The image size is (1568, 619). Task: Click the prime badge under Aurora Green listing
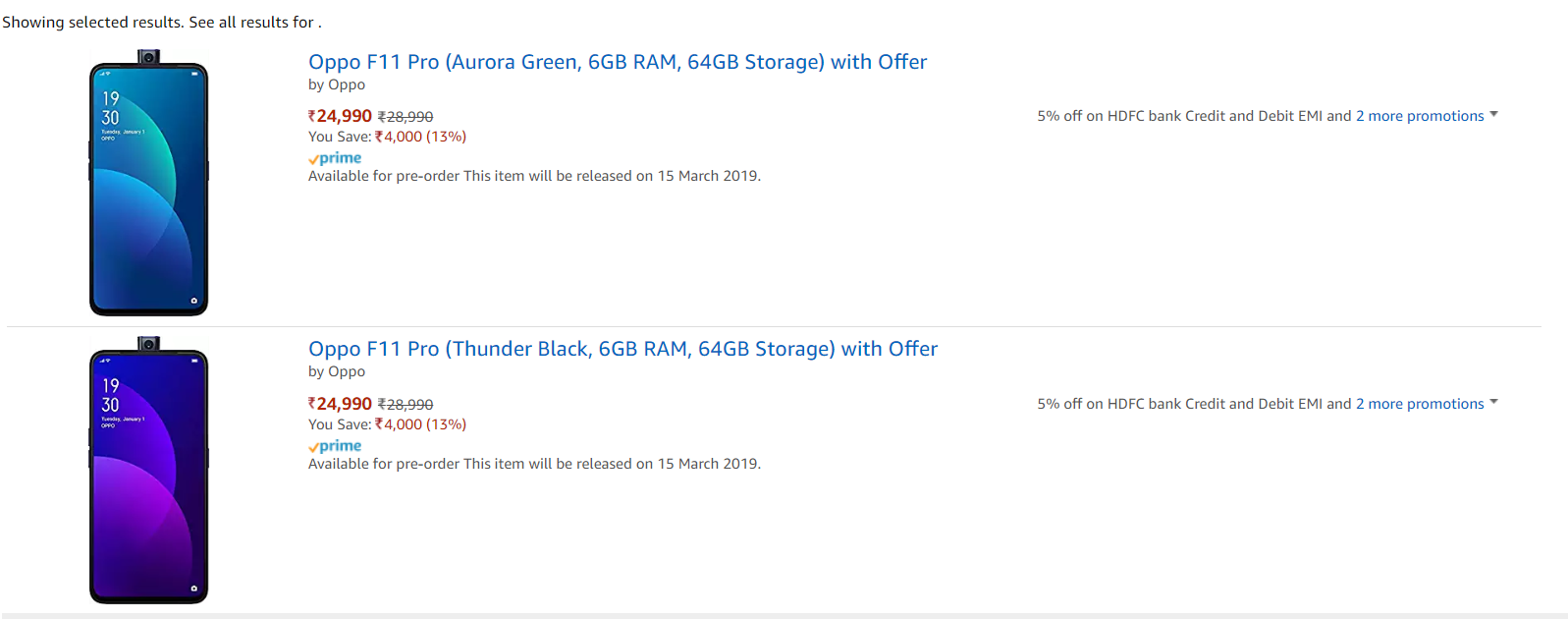335,158
